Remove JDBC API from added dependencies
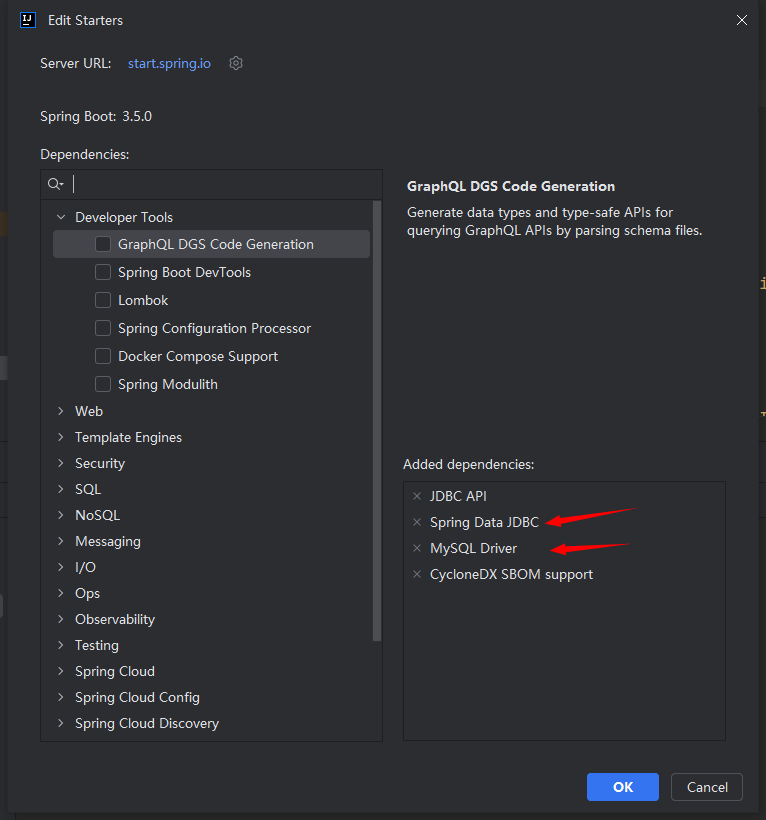Screen dimensions: 766x820 tap(417, 496)
